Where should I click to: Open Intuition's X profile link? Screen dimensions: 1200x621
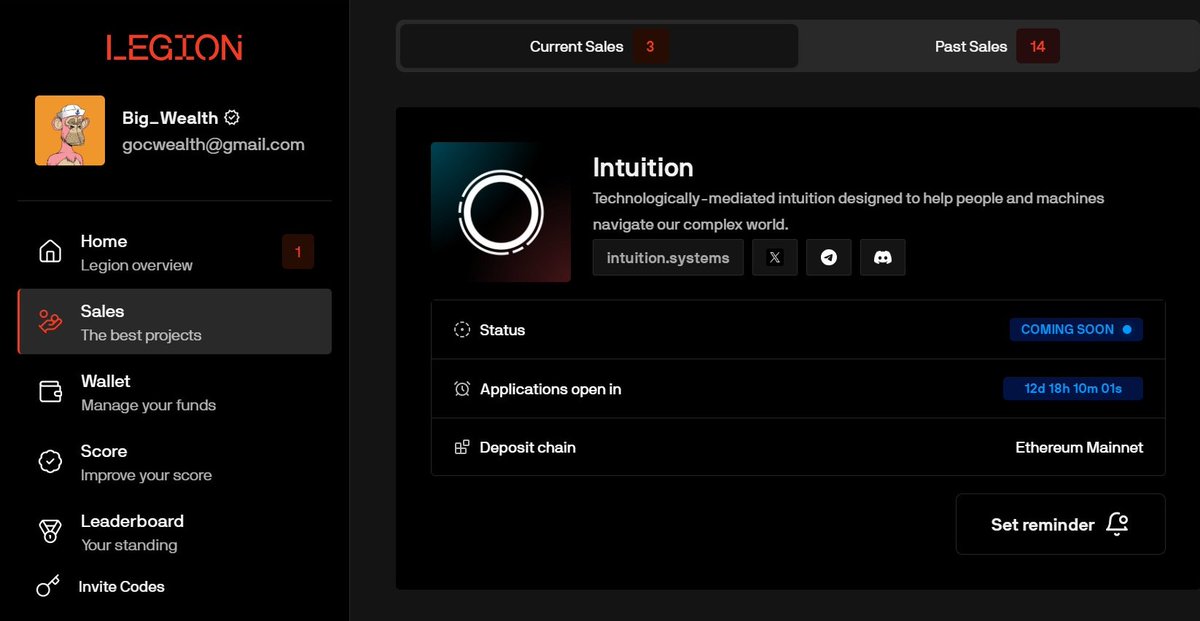pyautogui.click(x=775, y=257)
